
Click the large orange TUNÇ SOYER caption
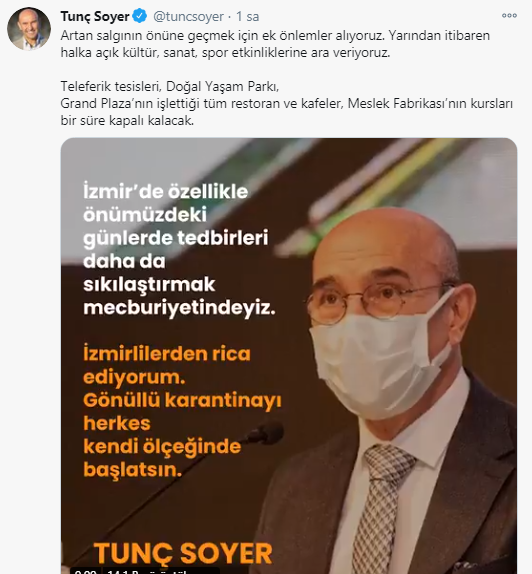[x=183, y=553]
